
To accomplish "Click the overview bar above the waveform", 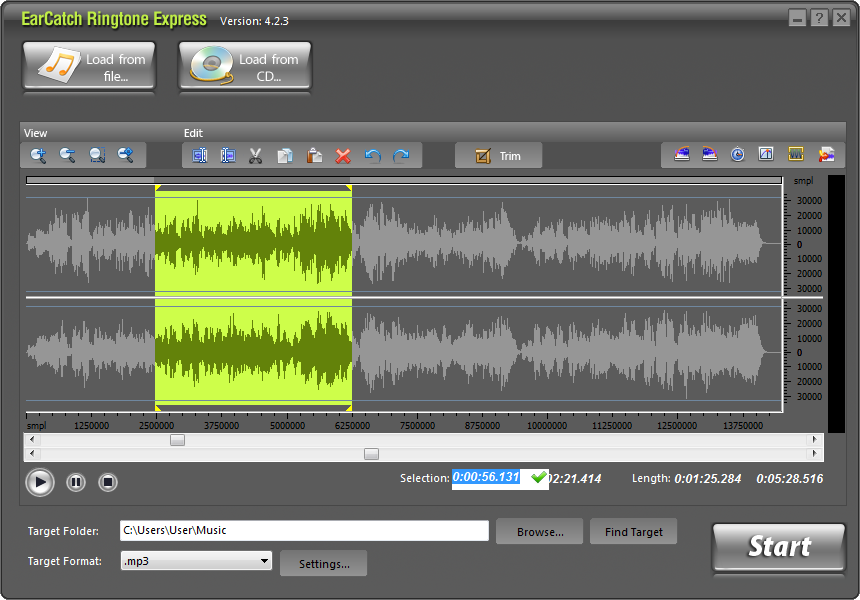I will 404,180.
